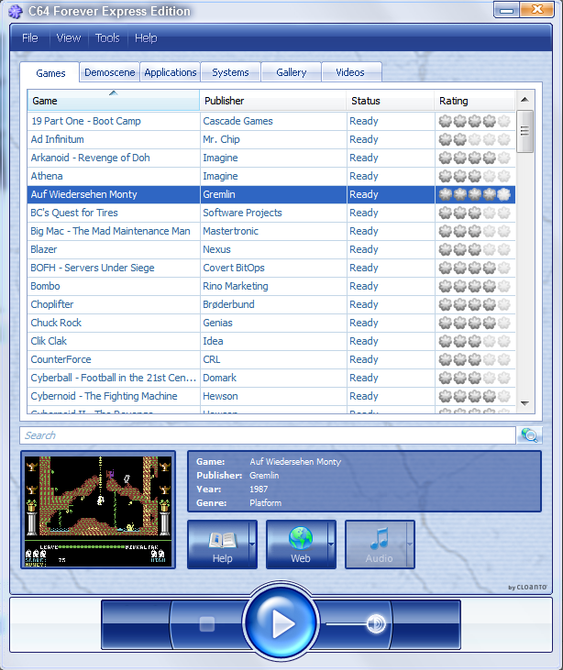The width and height of the screenshot is (563, 670).
Task: Open the Help menu
Action: [146, 38]
